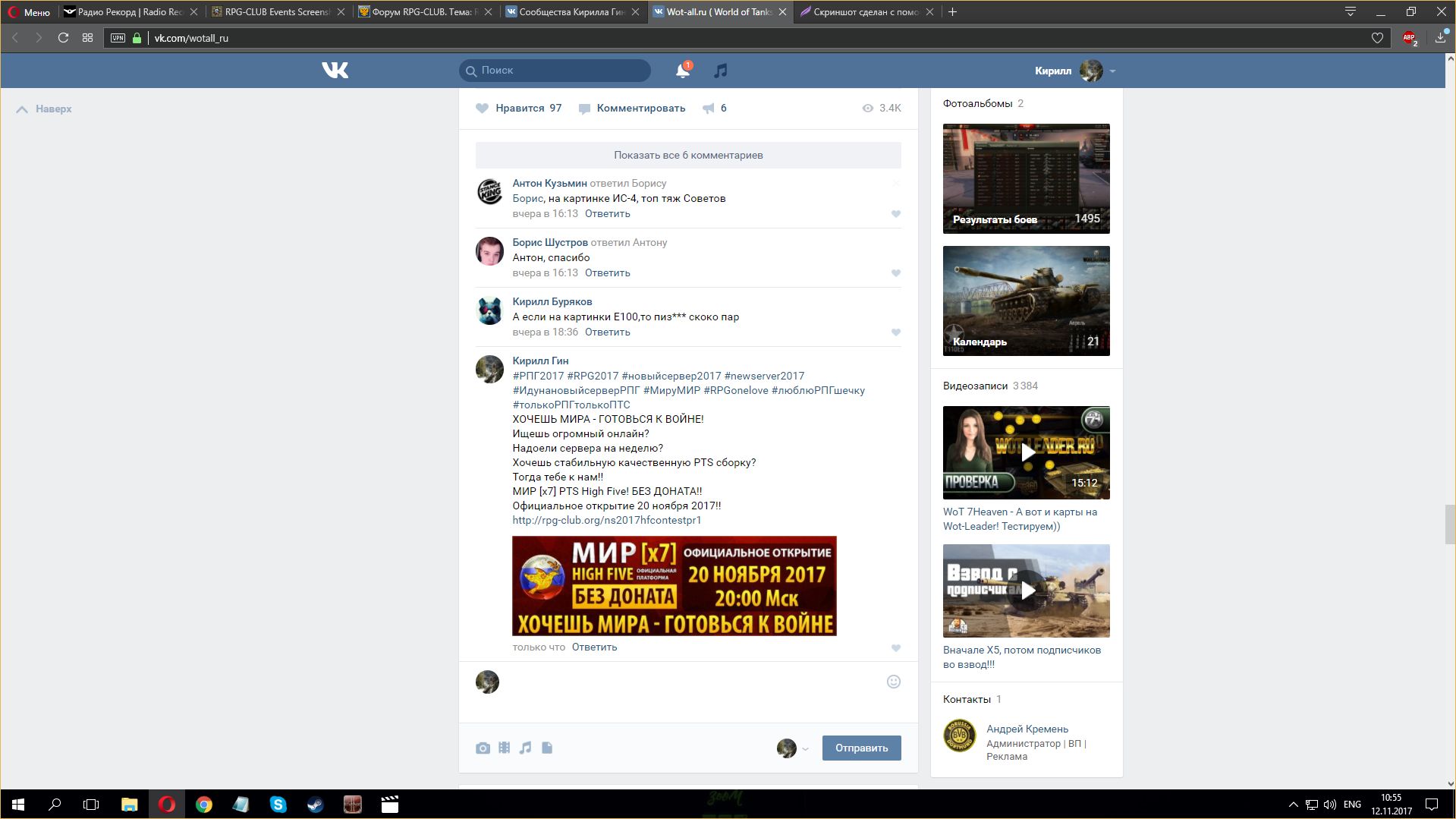Open the Opera tab menu icon

tap(1351, 11)
